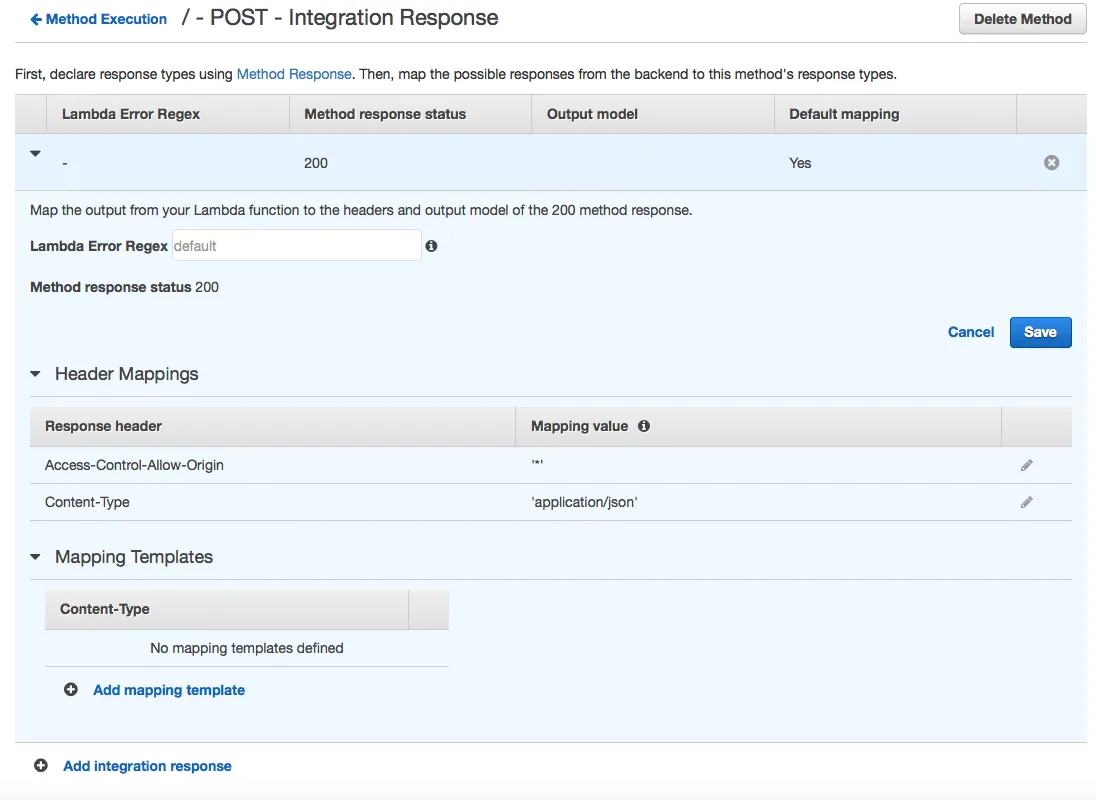Image resolution: width=1096 pixels, height=800 pixels.
Task: Click the plus icon for integration response
Action: (x=41, y=766)
